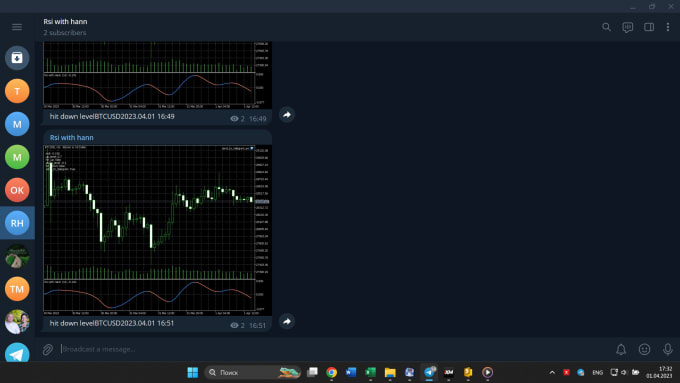Forward the 16:49 BTCUSD message
The image size is (680, 383).
(287, 115)
